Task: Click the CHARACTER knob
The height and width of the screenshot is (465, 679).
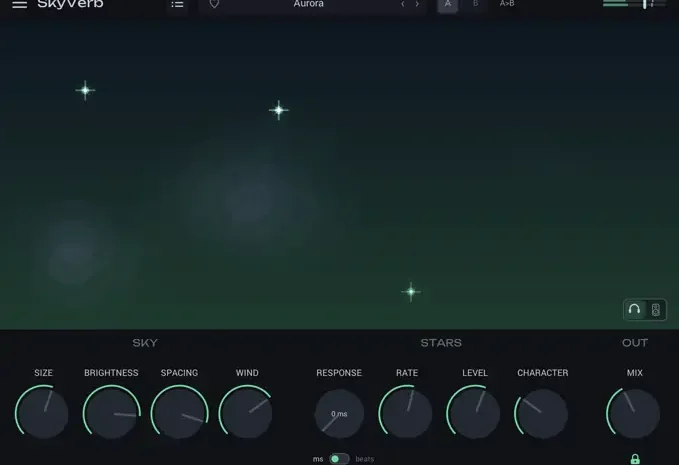Action: click(x=542, y=413)
